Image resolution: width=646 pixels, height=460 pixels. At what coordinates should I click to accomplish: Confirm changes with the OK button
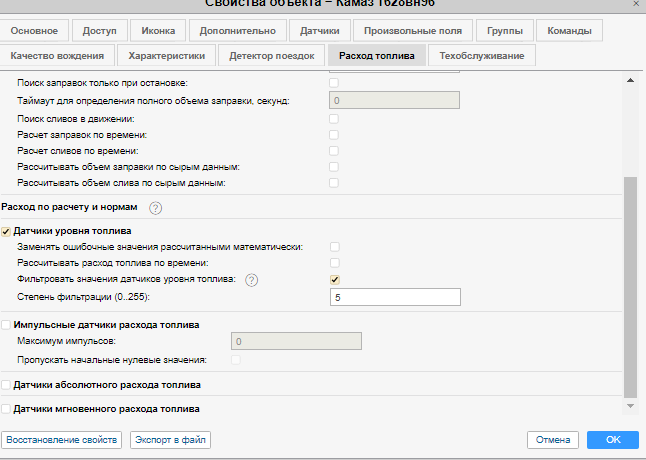pos(612,440)
